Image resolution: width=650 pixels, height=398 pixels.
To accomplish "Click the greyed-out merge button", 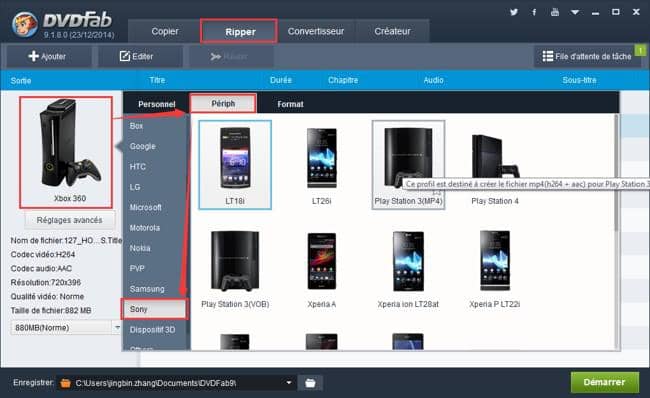I will tap(231, 56).
